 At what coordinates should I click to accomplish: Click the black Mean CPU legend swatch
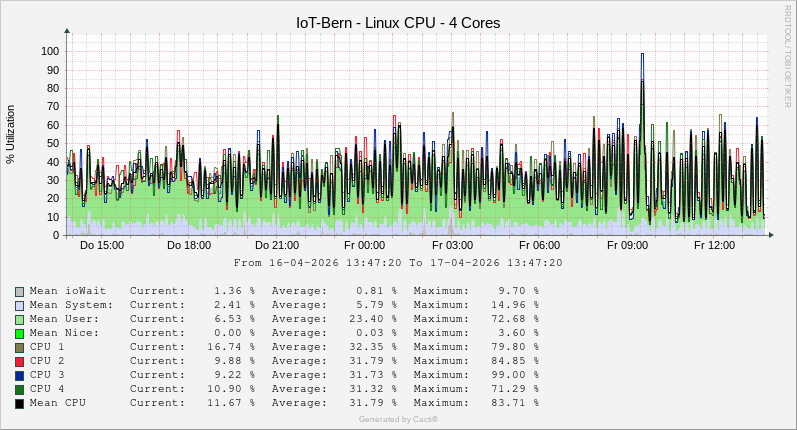[20, 403]
